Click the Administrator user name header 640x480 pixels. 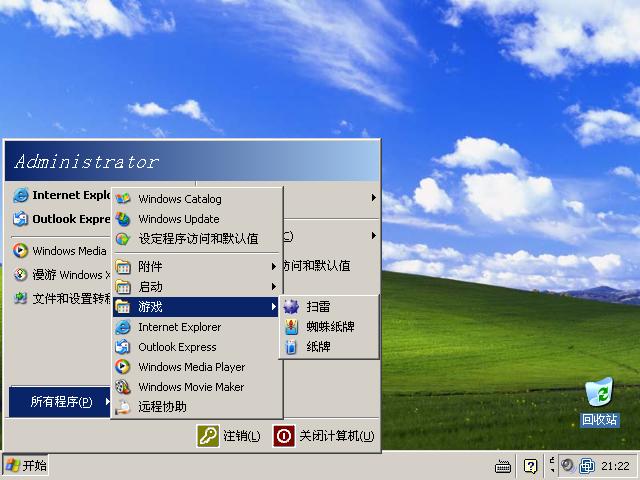coord(86,162)
